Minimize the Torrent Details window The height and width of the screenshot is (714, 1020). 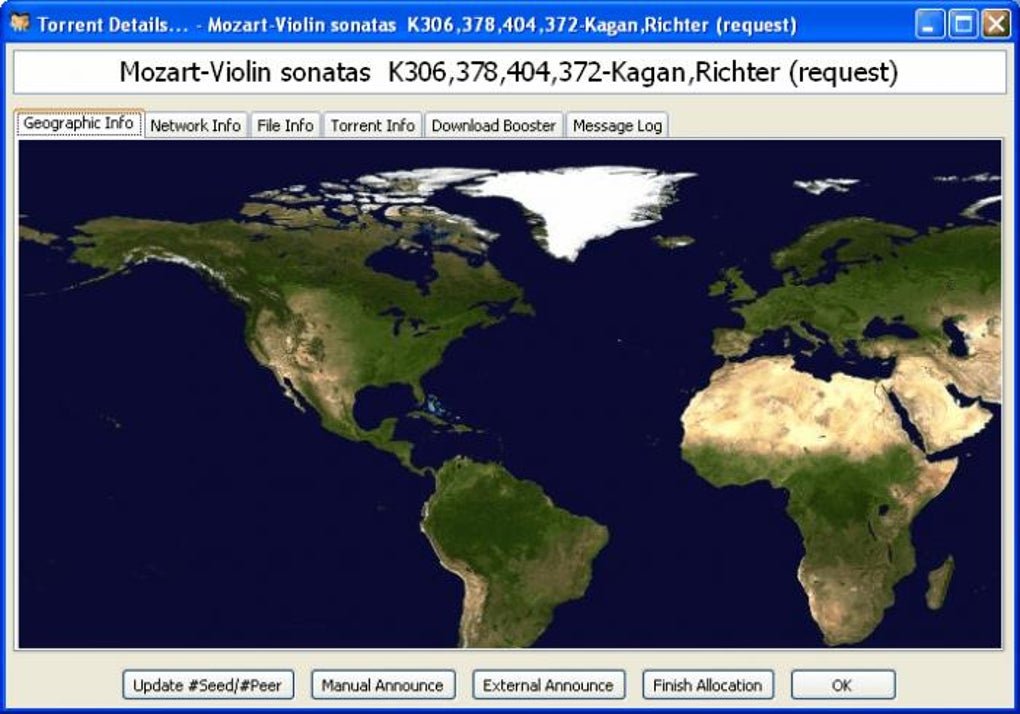click(930, 25)
